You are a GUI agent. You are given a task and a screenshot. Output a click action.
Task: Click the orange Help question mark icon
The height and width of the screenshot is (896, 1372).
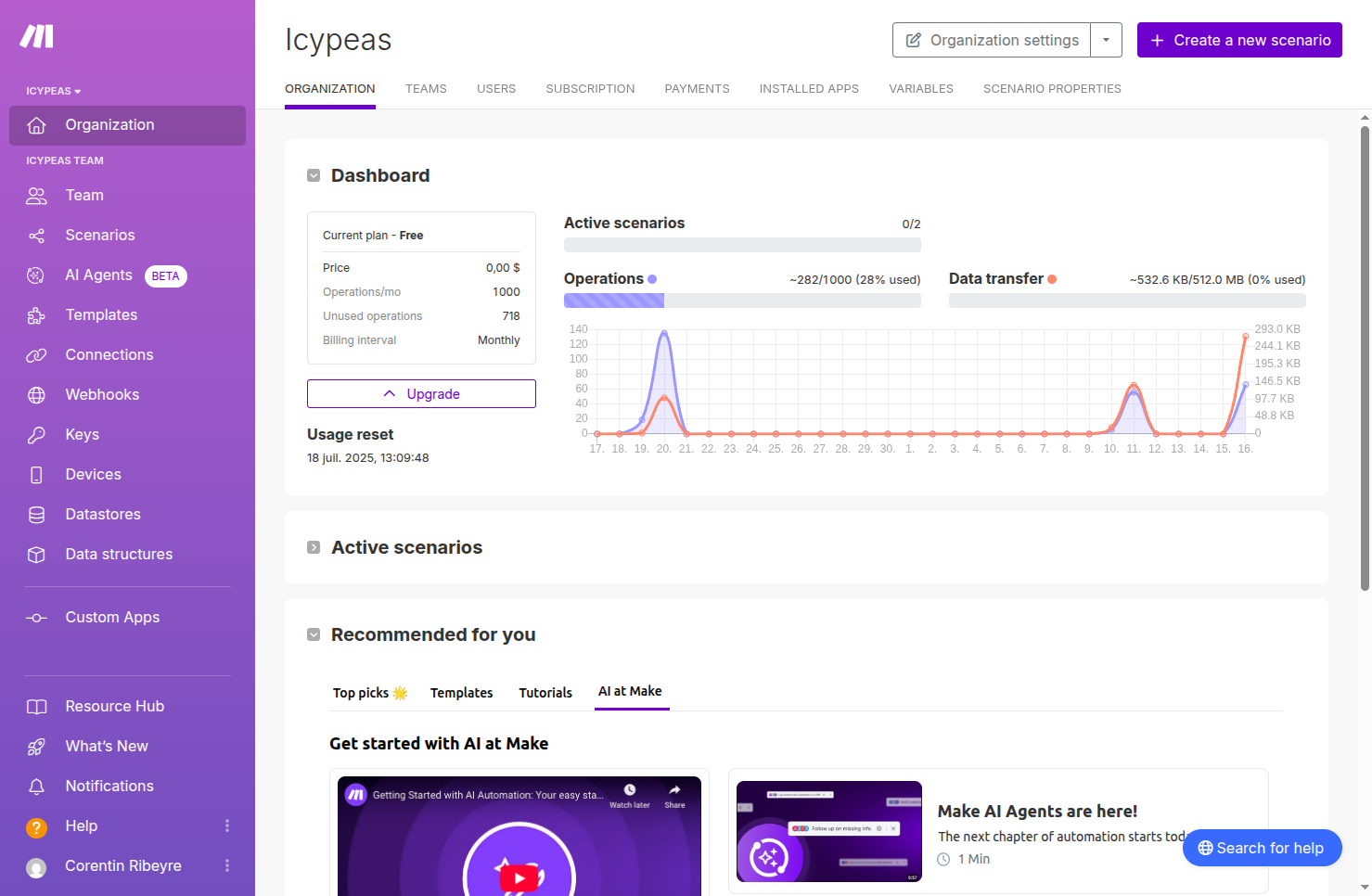(x=36, y=827)
